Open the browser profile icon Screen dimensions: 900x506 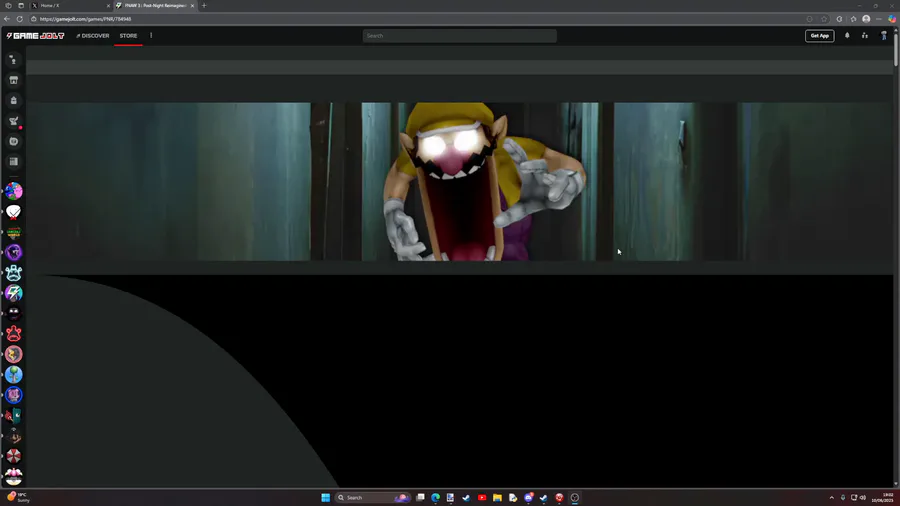pos(866,19)
